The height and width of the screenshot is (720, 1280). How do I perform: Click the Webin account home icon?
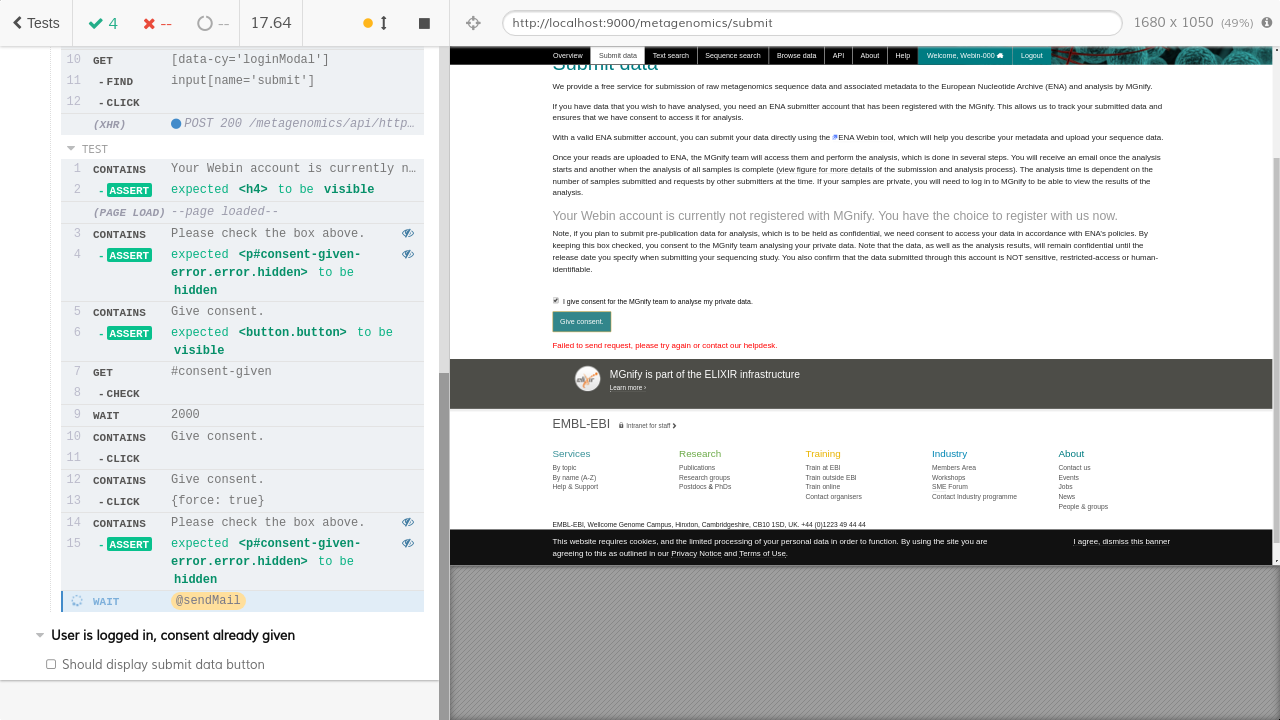[x=998, y=56]
